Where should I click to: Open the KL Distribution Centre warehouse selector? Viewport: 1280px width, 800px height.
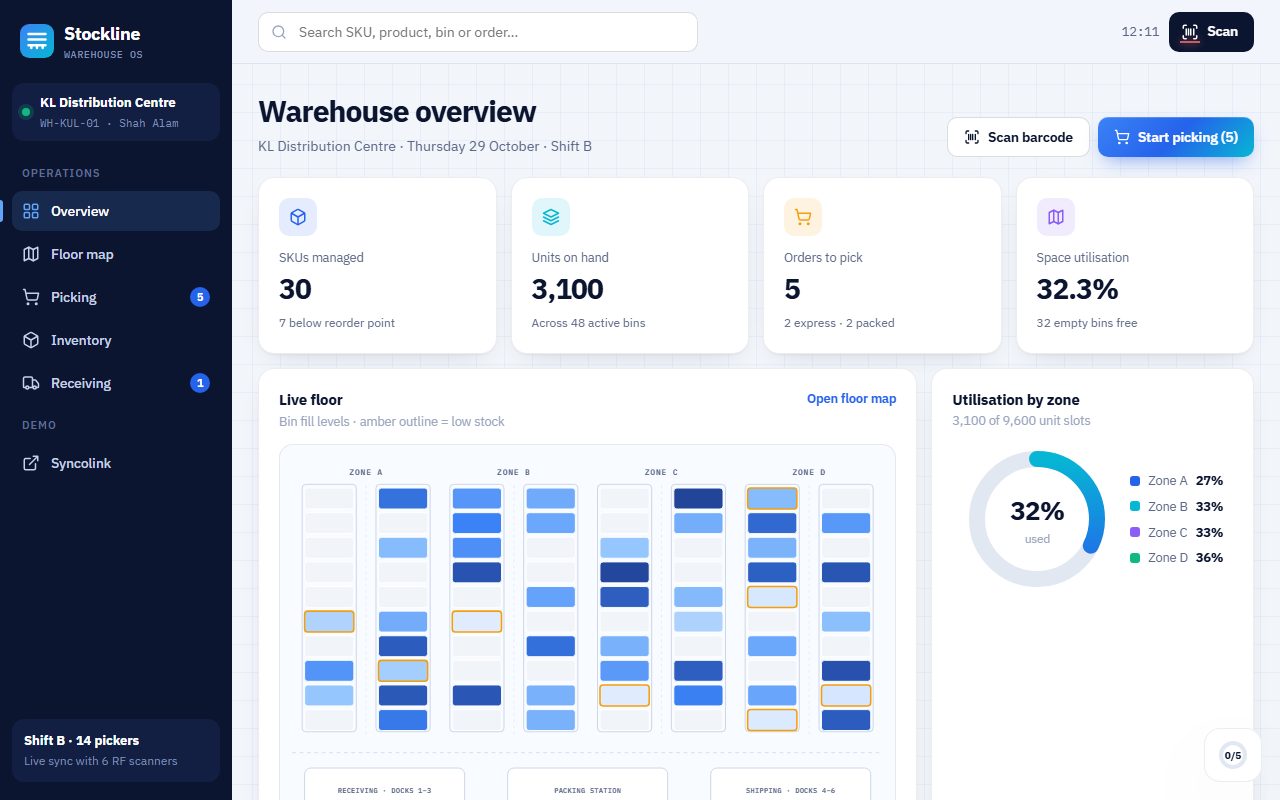(x=116, y=112)
